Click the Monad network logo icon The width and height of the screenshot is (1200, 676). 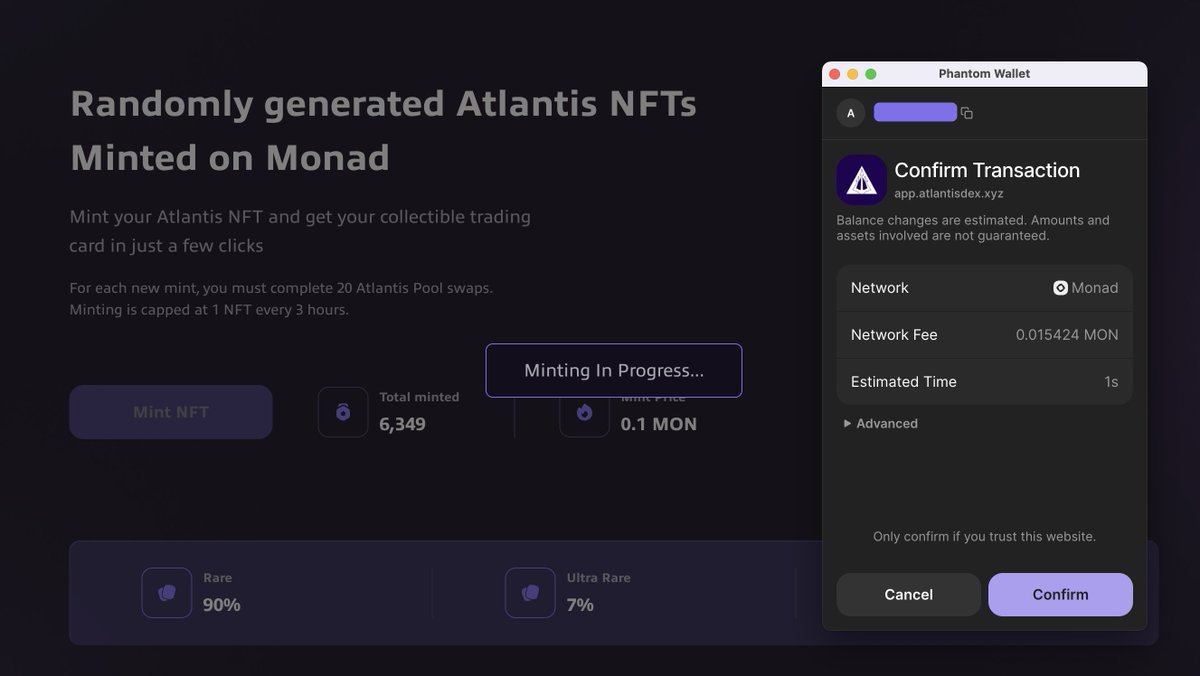pyautogui.click(x=1060, y=288)
